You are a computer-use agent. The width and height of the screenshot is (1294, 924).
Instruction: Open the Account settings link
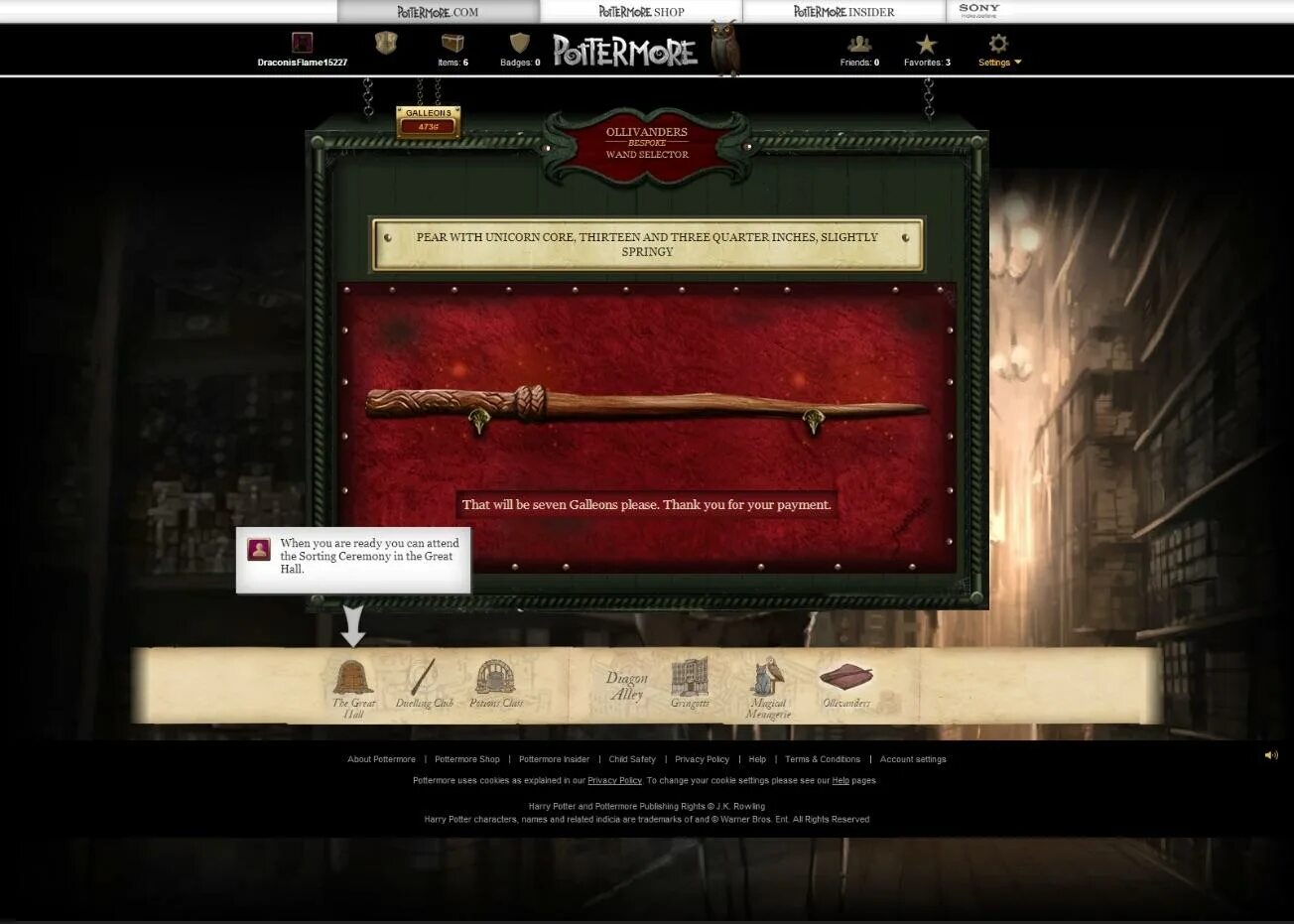pyautogui.click(x=913, y=759)
